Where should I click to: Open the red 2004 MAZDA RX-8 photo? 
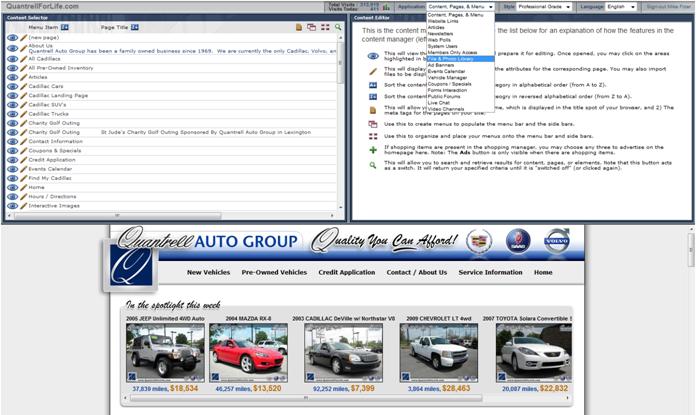pyautogui.click(x=248, y=353)
